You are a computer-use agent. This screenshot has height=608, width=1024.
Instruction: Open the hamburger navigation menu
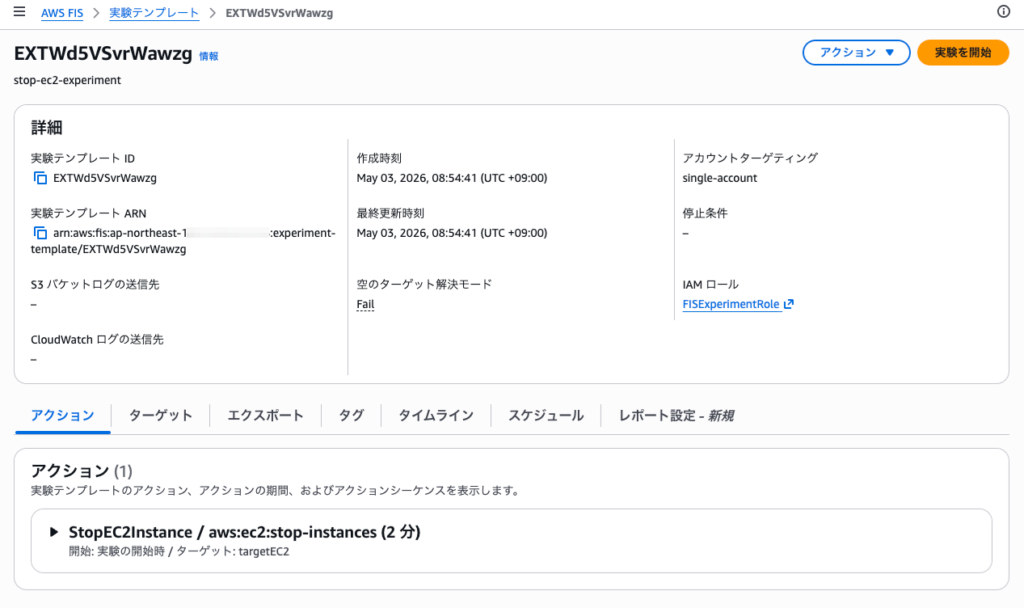20,12
